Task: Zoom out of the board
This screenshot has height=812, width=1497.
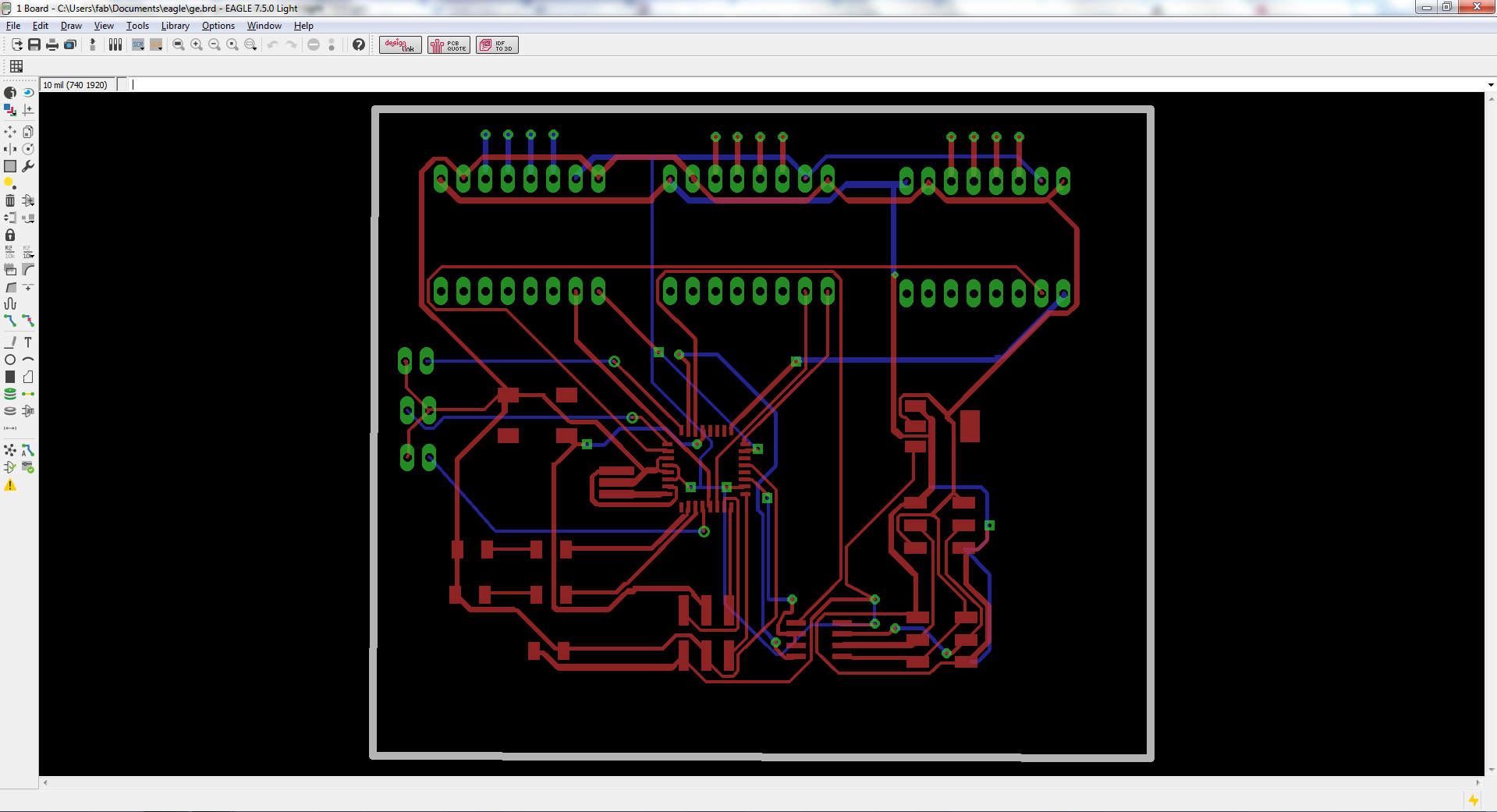Action: pos(215,45)
